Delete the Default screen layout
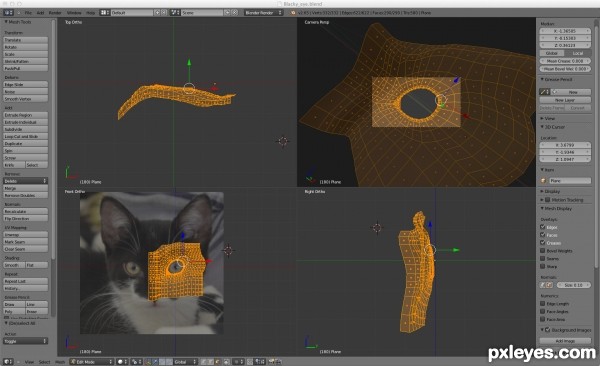The image size is (600, 366). 164,13
